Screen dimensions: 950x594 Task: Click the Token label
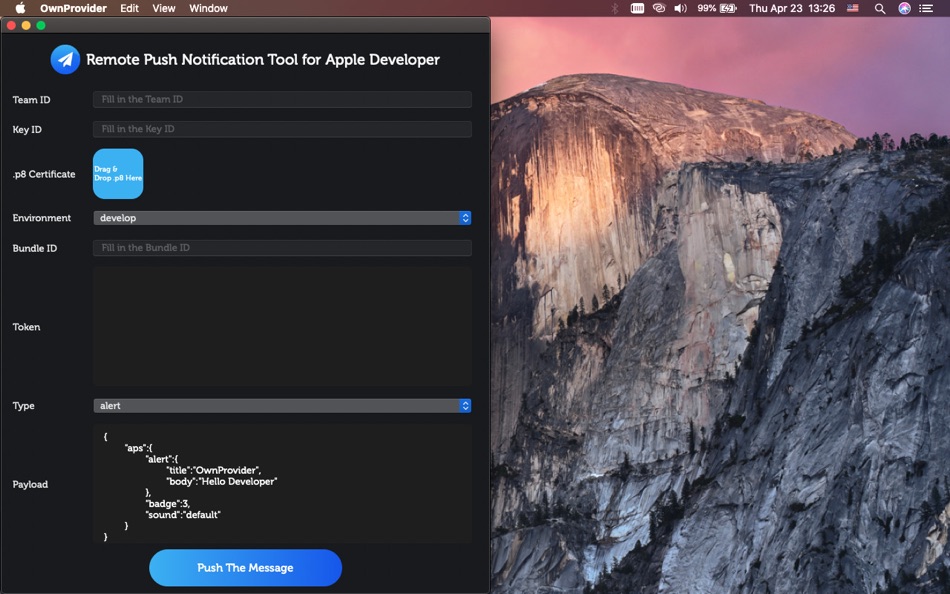(x=26, y=327)
